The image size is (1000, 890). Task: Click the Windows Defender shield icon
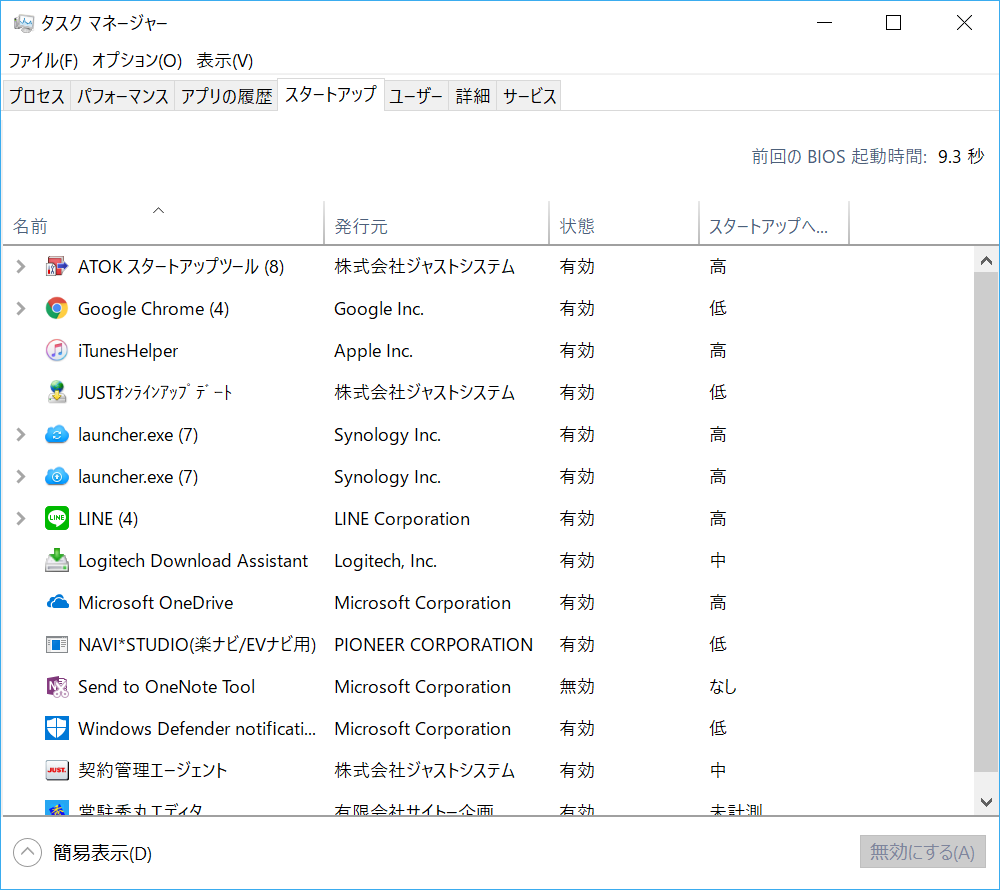(57, 728)
